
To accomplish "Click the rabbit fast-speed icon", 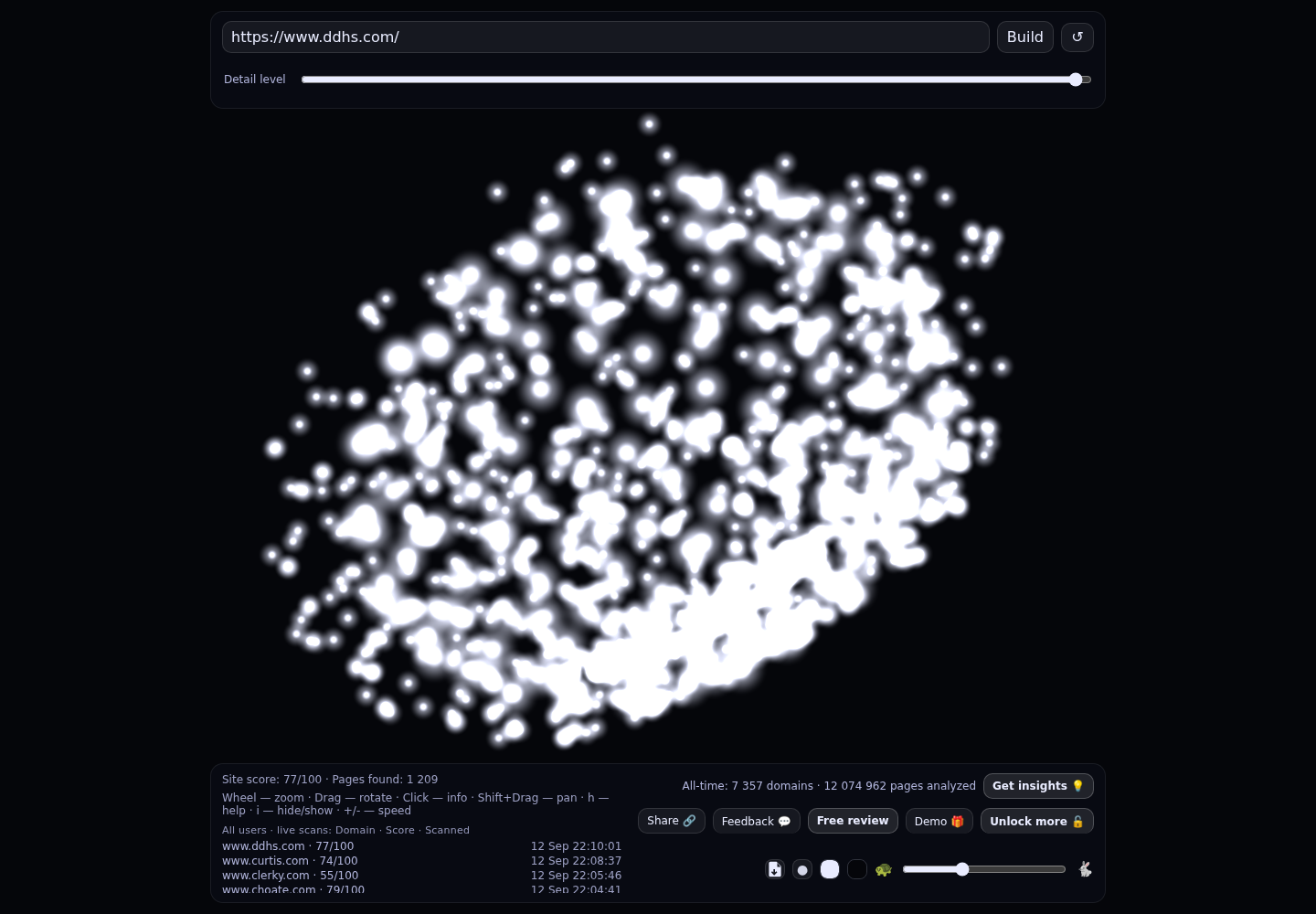I will tap(1085, 869).
